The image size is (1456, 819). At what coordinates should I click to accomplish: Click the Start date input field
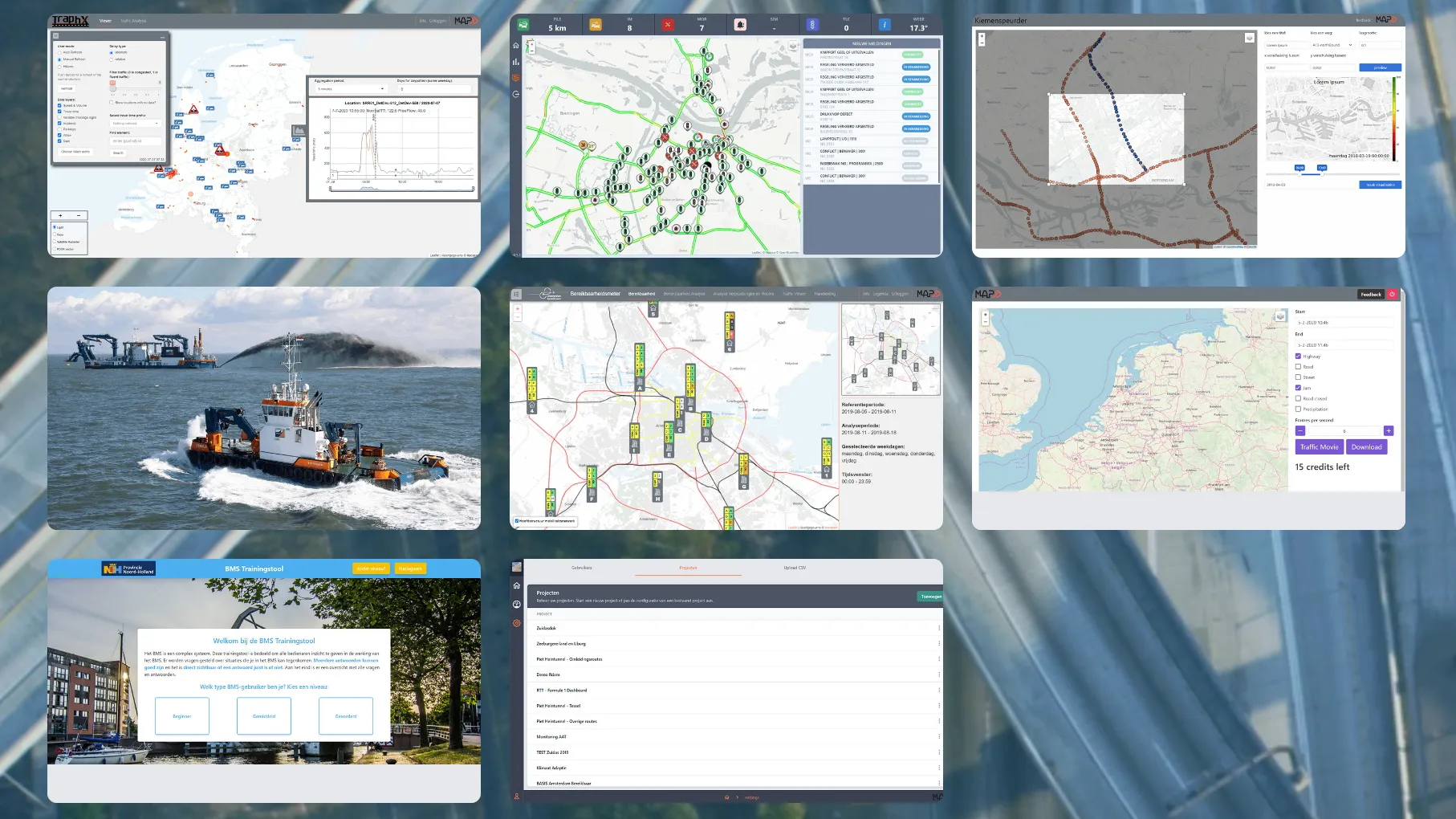[1344, 323]
